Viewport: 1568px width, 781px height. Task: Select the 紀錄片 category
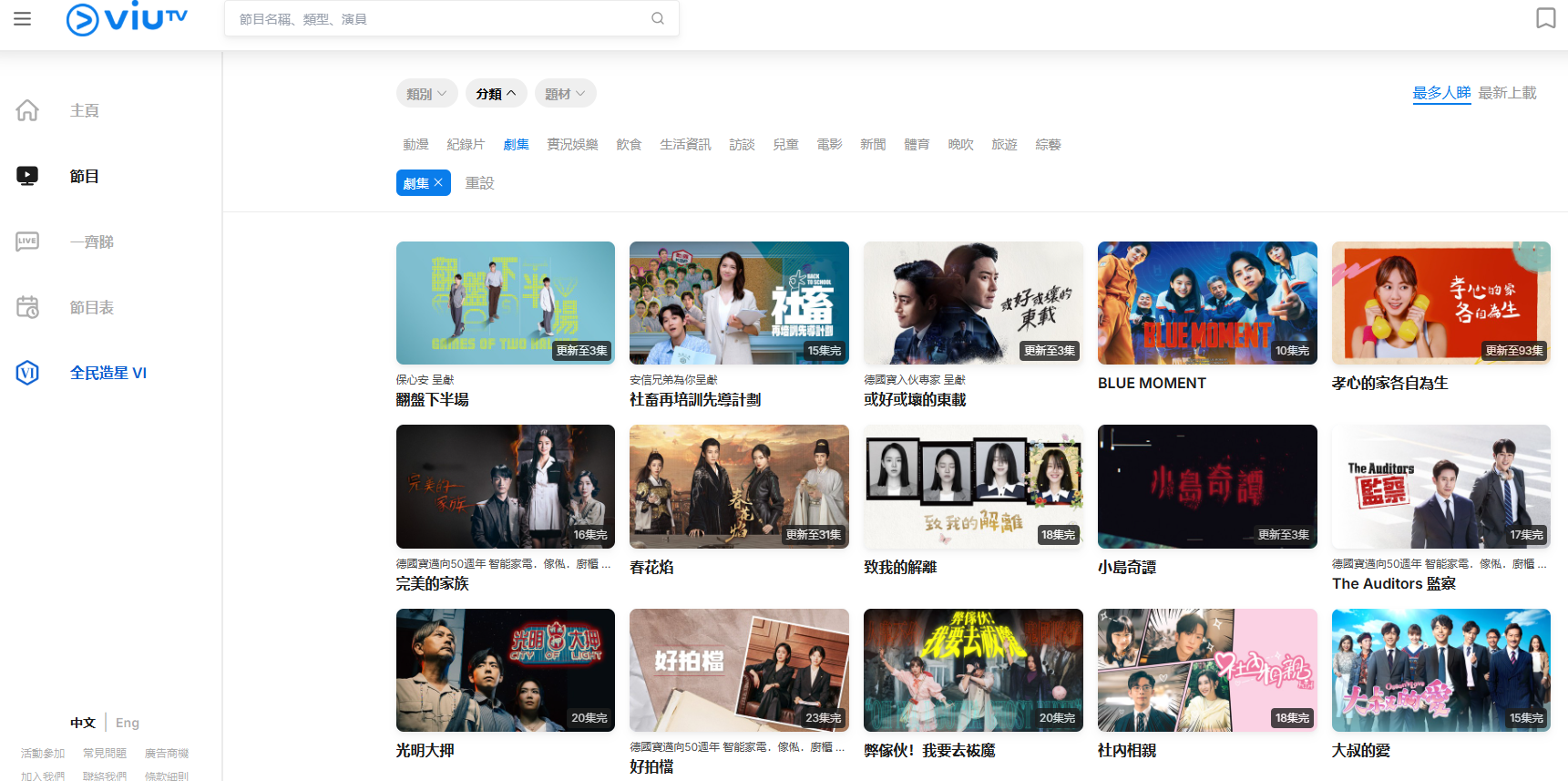[466, 144]
